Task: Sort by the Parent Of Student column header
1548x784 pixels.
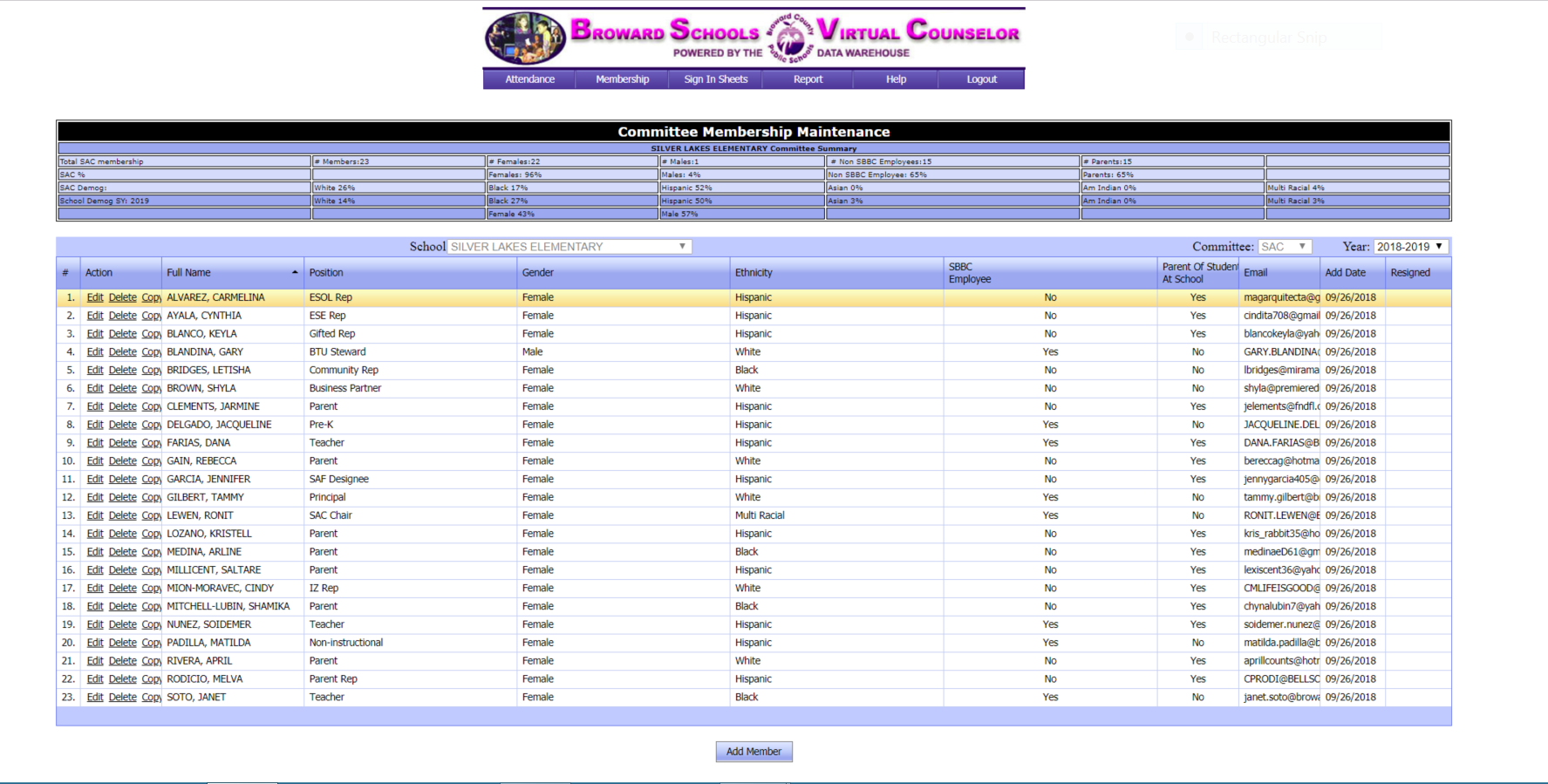Action: point(1199,273)
